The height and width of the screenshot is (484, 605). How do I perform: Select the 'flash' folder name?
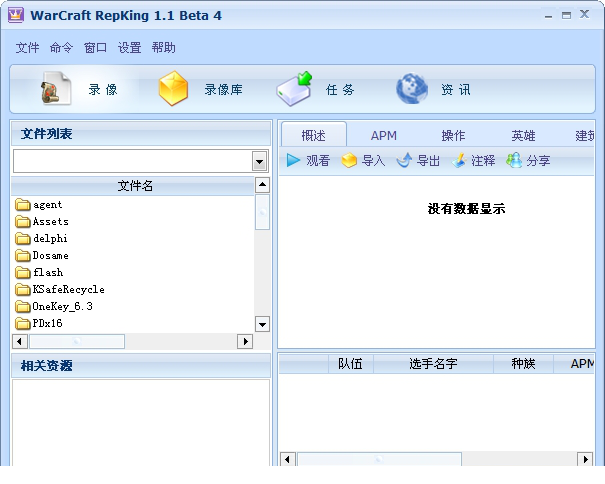coord(48,272)
